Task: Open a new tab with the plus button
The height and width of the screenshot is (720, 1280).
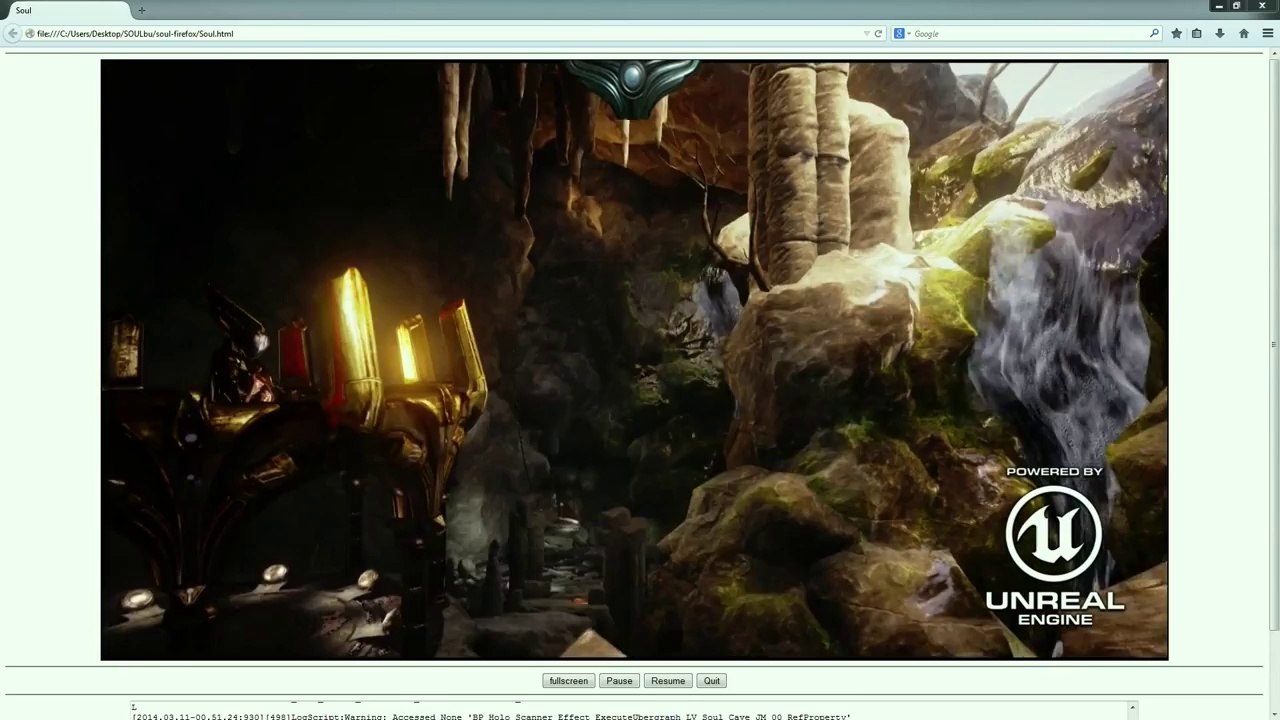Action: (141, 10)
